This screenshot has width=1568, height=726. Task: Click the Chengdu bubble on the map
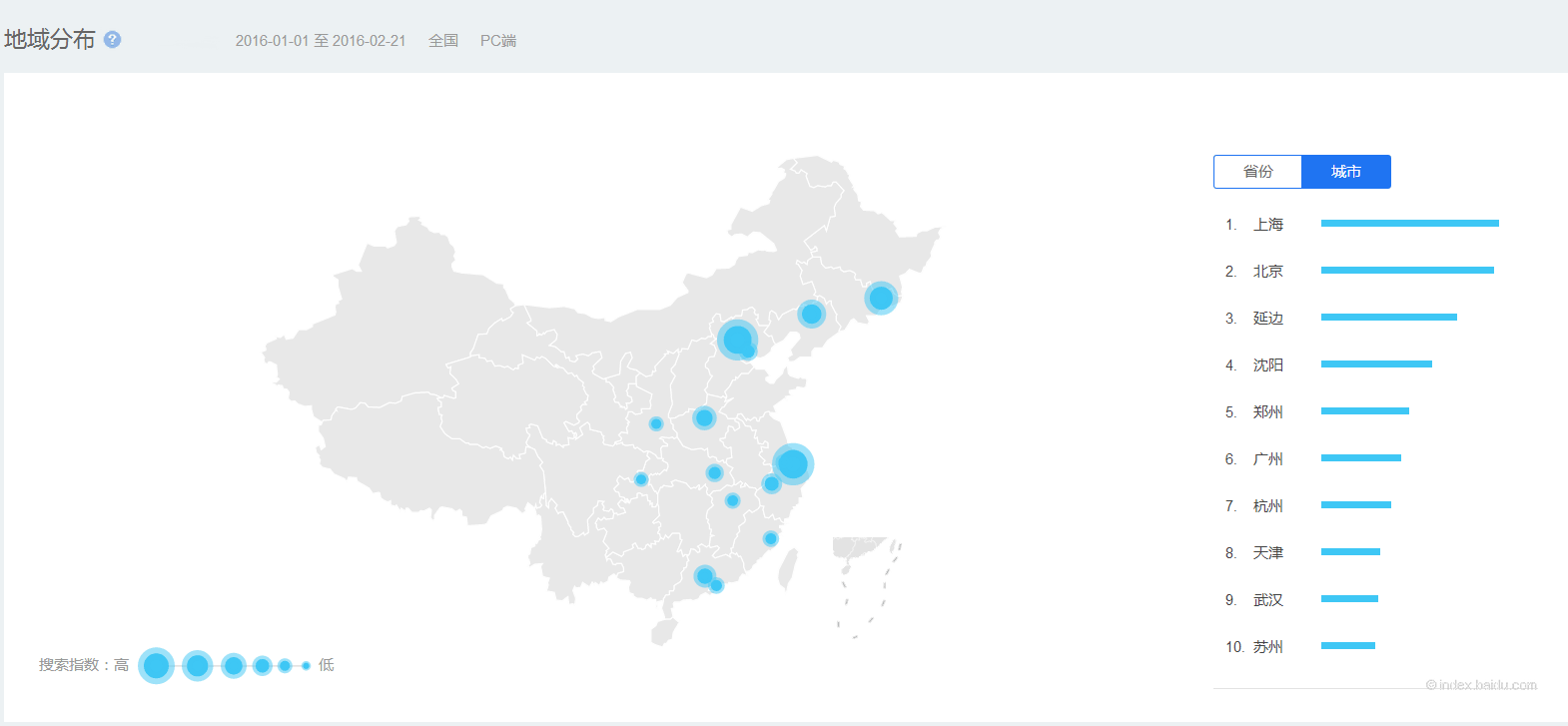click(641, 479)
